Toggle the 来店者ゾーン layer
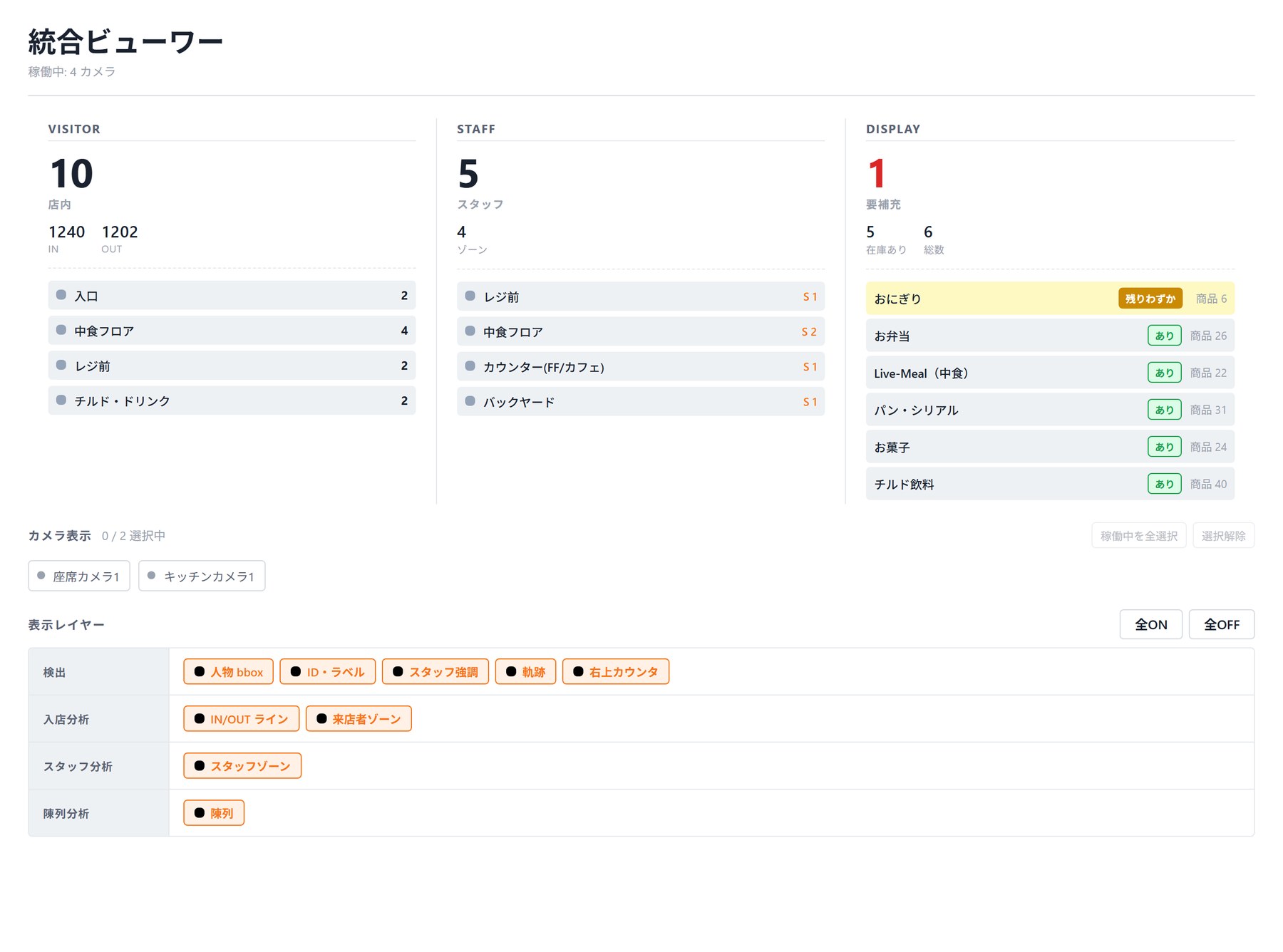Screen dimensions: 1283x952 click(359, 718)
